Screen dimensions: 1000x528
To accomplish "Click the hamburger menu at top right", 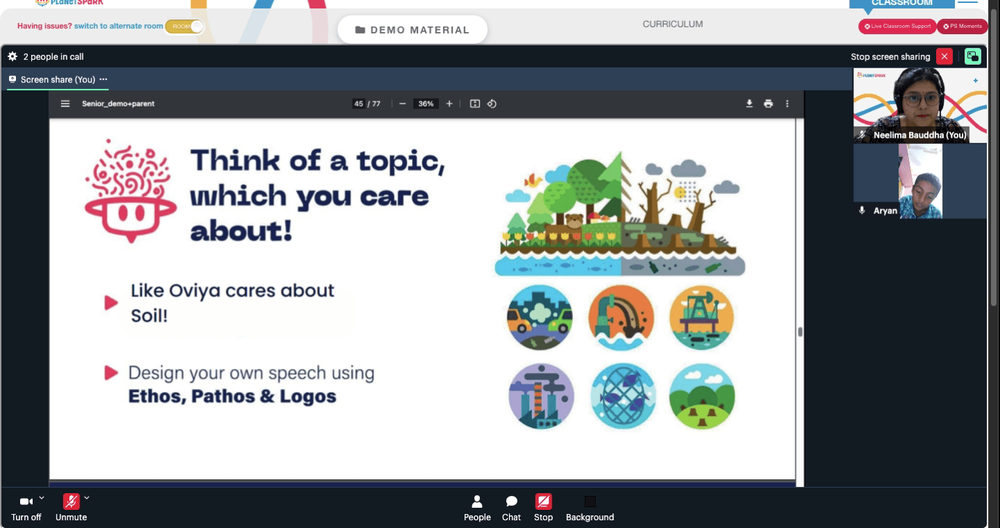I will point(967,3).
